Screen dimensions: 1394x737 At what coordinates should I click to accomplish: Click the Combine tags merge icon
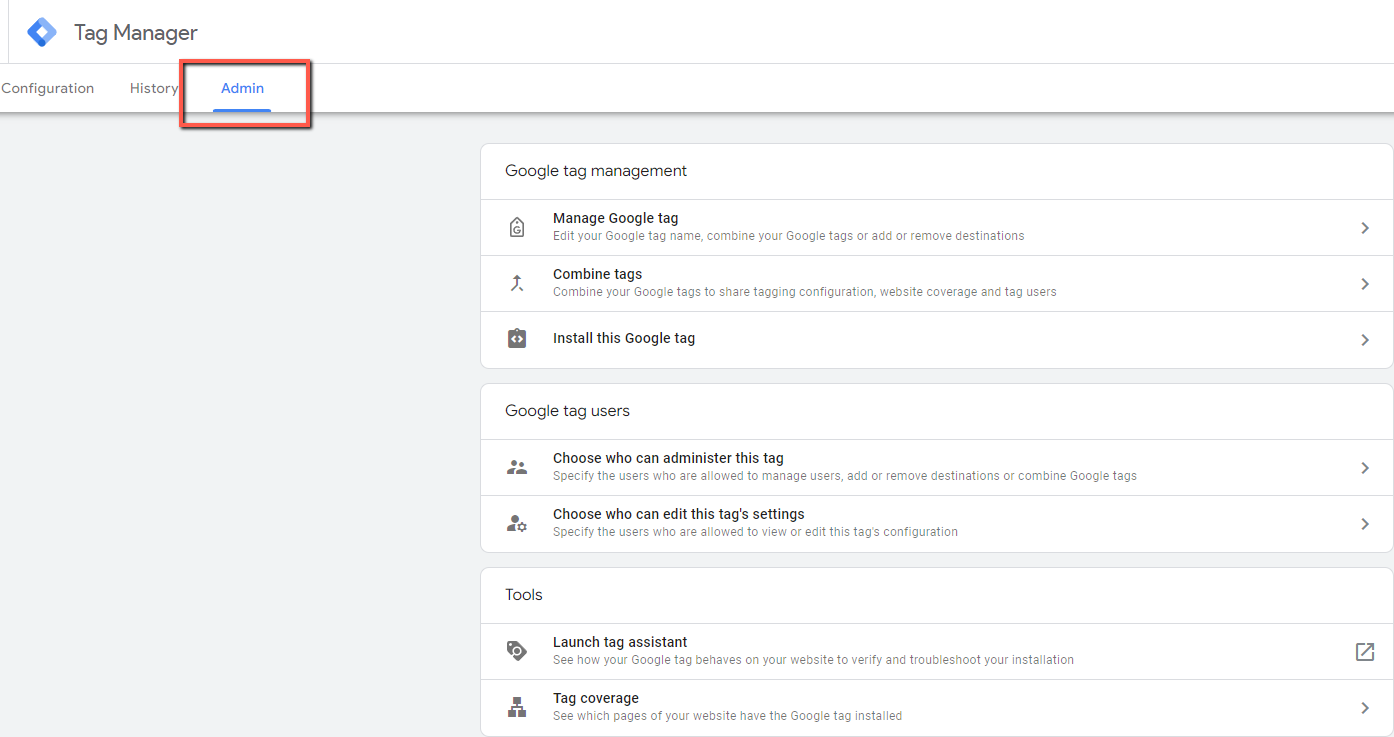coord(517,283)
